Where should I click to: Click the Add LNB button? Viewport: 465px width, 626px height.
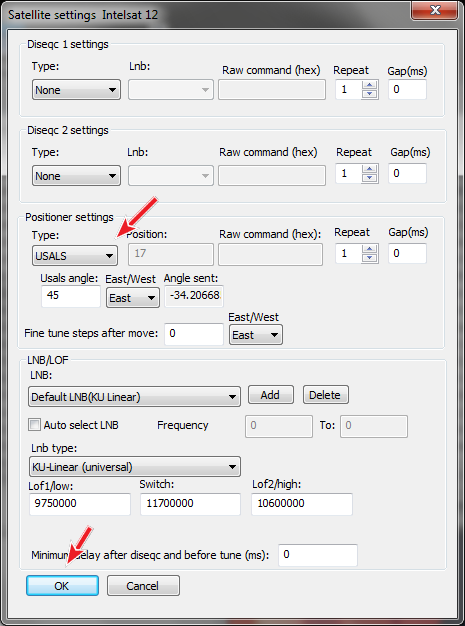(x=271, y=395)
